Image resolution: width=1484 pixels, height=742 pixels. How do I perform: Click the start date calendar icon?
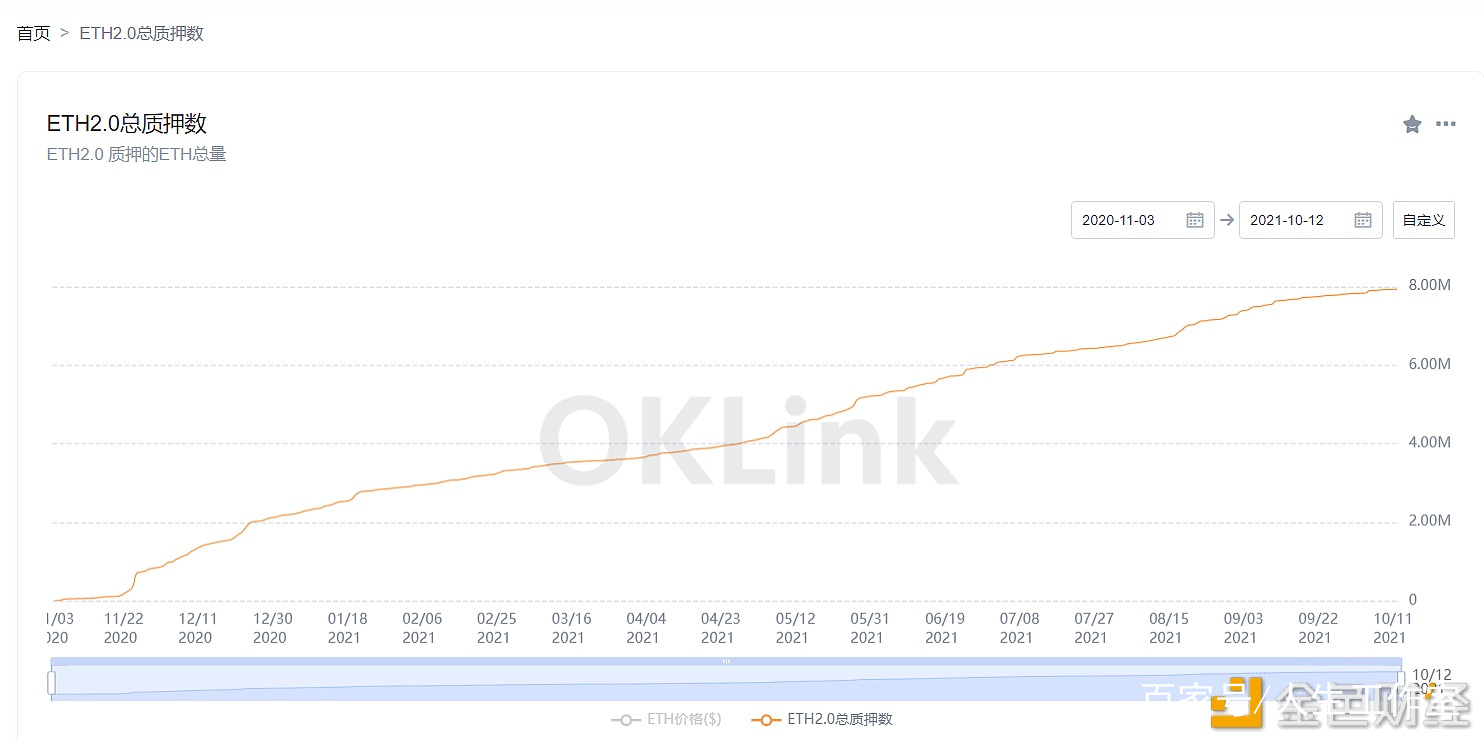tap(1195, 220)
